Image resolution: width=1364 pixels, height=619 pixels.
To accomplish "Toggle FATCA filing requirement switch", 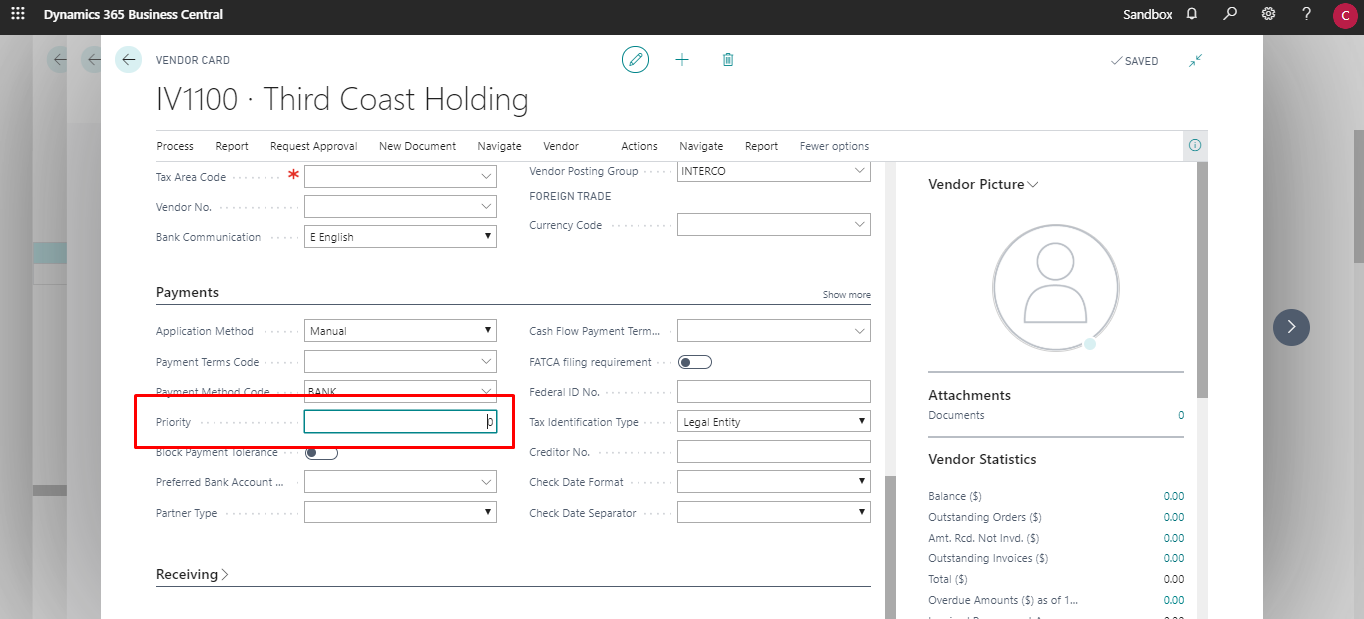I will (x=695, y=362).
